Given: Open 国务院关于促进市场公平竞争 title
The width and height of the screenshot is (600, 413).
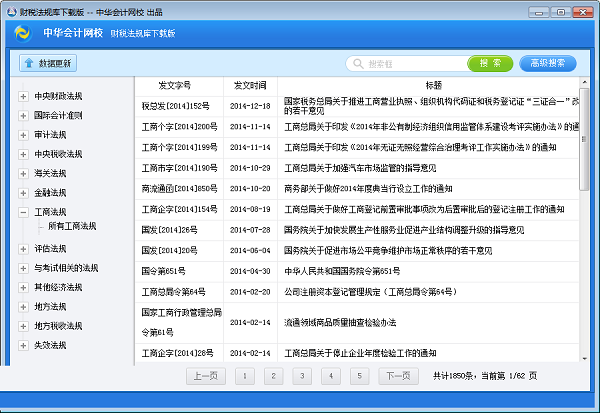Looking at the screenshot, I should click(388, 251).
